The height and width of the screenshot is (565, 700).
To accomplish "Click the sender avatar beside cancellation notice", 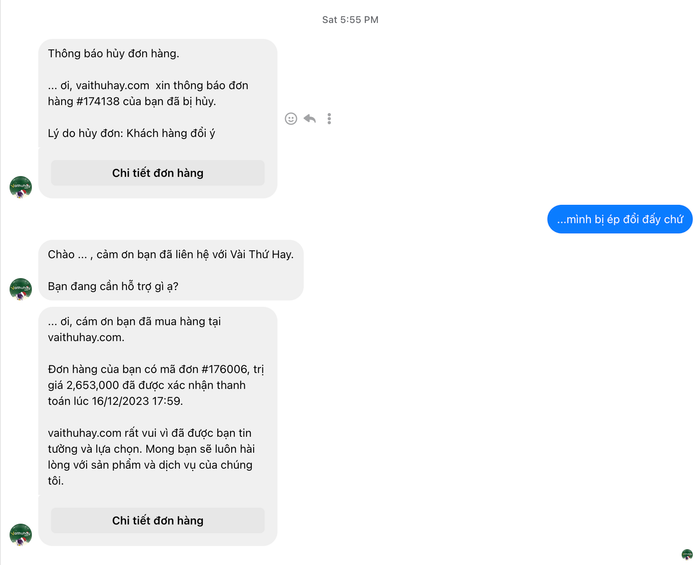I will tap(21, 187).
